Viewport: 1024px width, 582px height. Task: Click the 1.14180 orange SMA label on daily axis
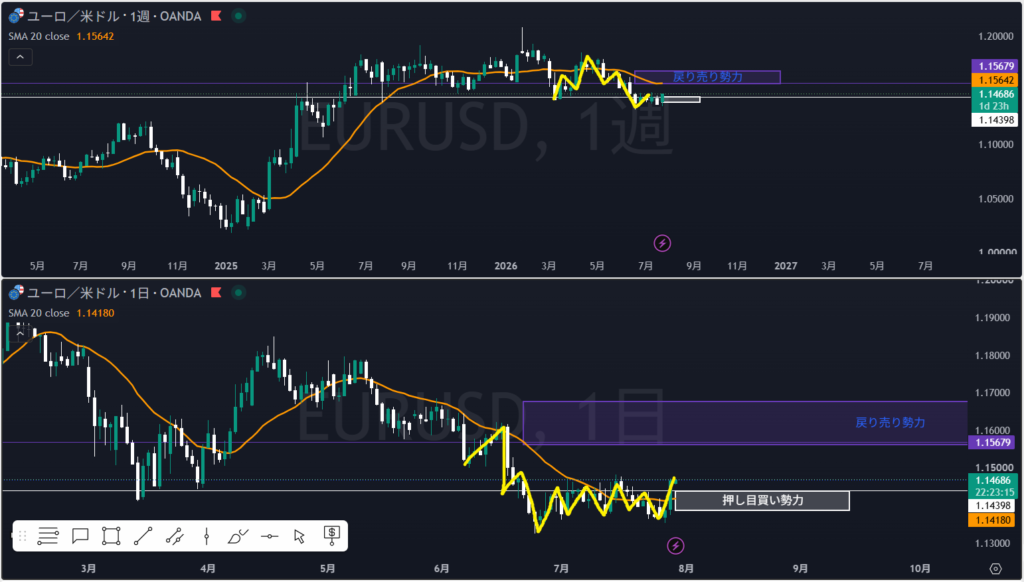click(993, 521)
